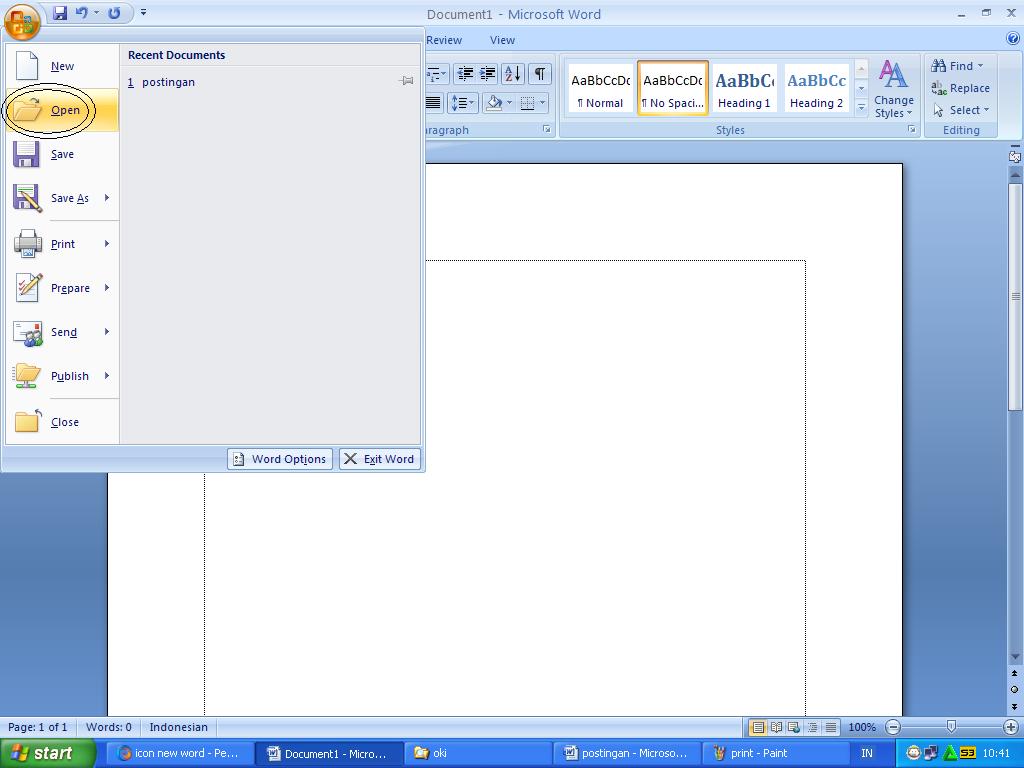Image resolution: width=1024 pixels, height=768 pixels.
Task: Click the Word Help question mark icon
Action: [1013, 39]
